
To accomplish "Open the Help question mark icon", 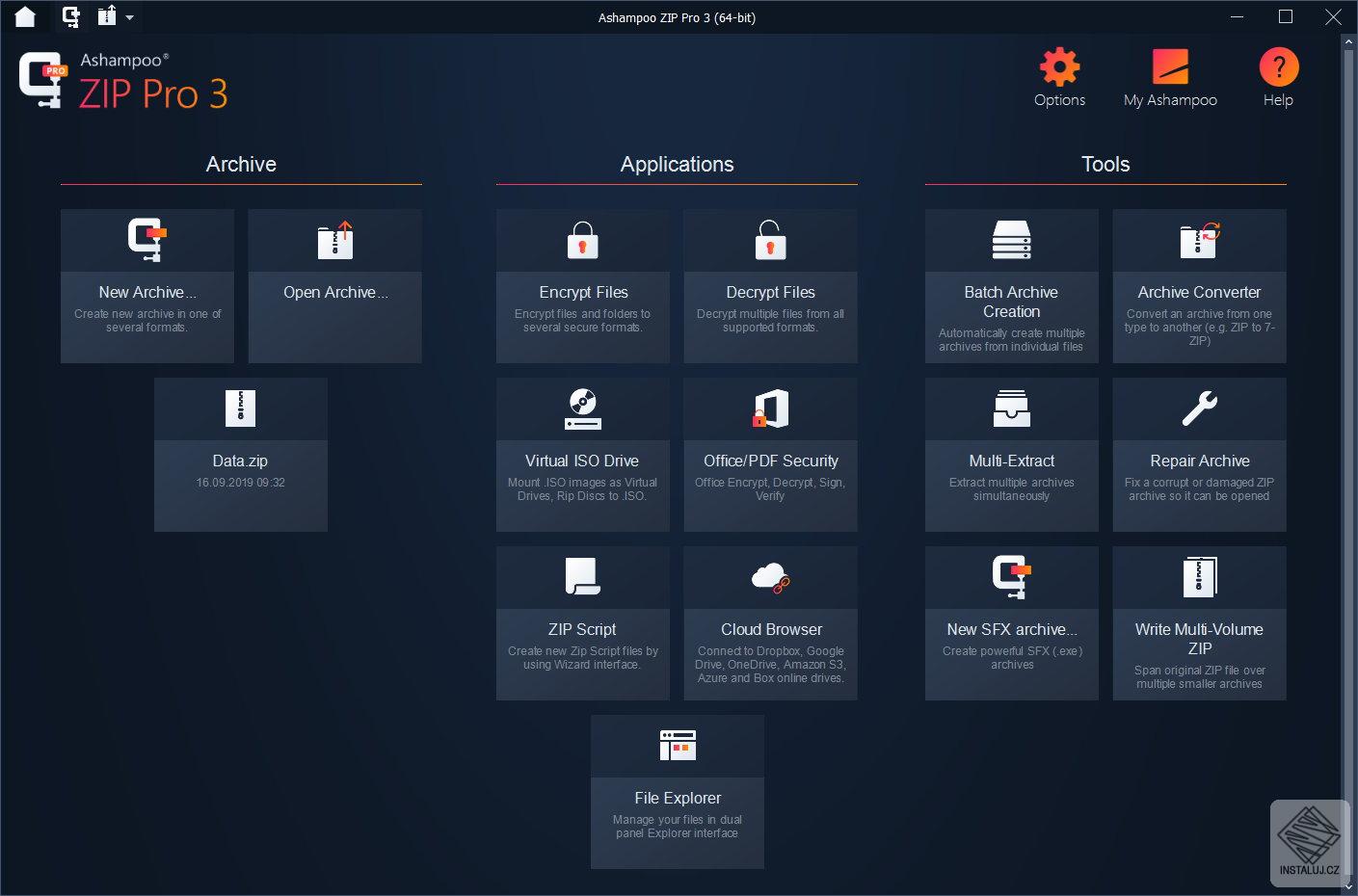I will 1279,66.
